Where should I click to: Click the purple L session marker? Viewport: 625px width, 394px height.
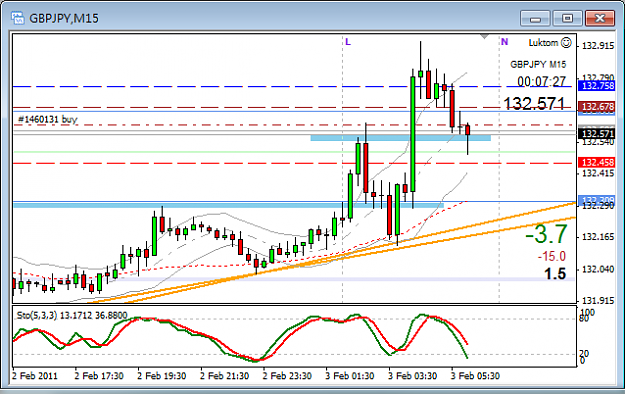[348, 42]
